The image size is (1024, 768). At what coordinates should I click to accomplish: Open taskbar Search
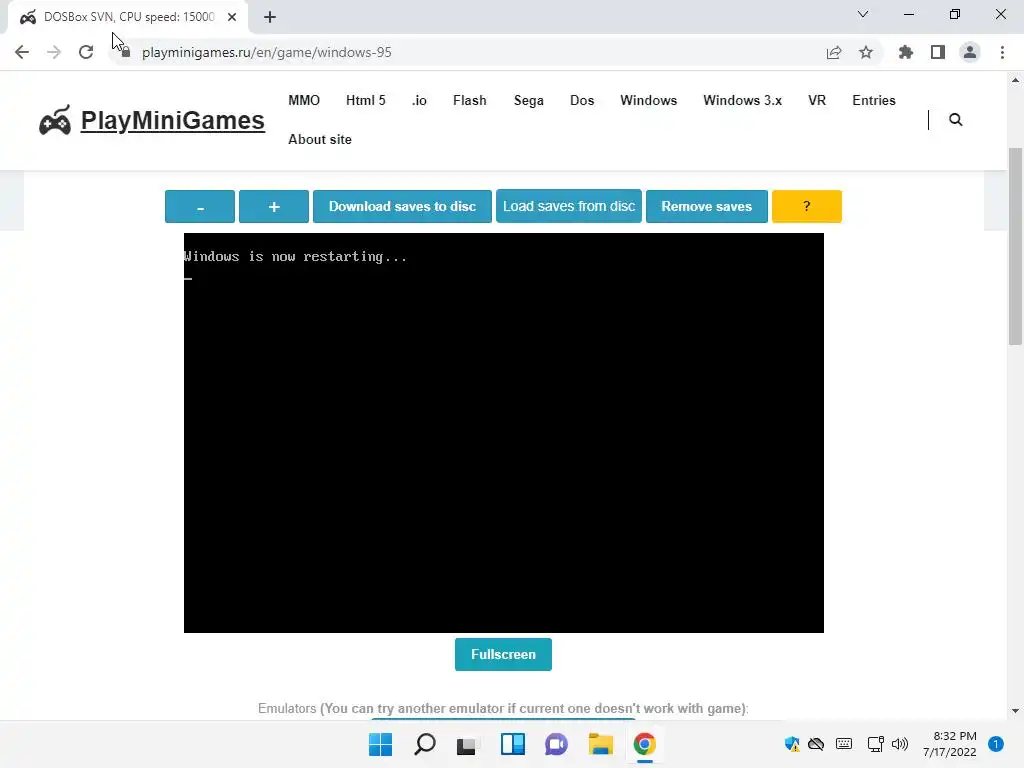click(x=424, y=744)
